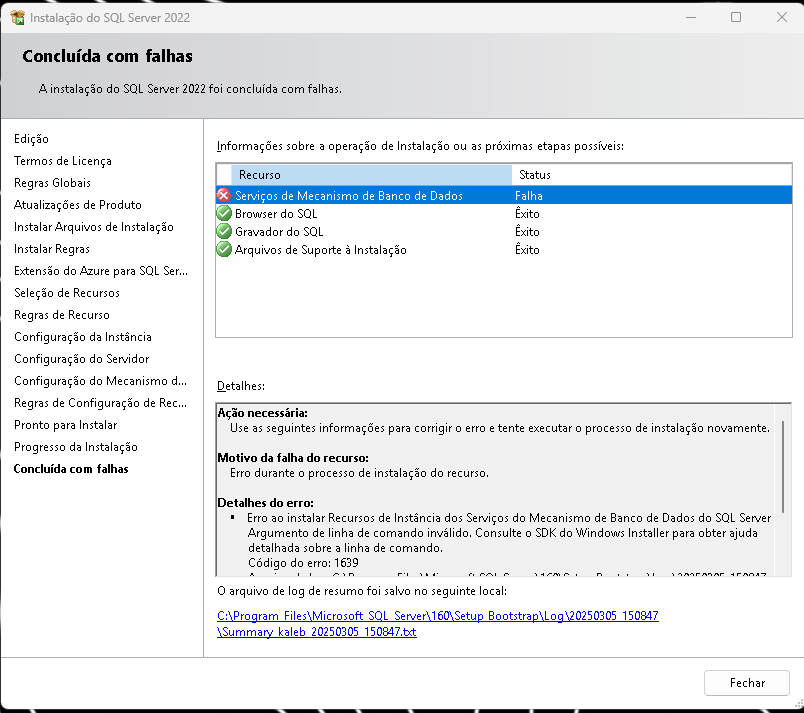Click the Ação necessária heading in details
The image size is (804, 713).
tap(263, 413)
